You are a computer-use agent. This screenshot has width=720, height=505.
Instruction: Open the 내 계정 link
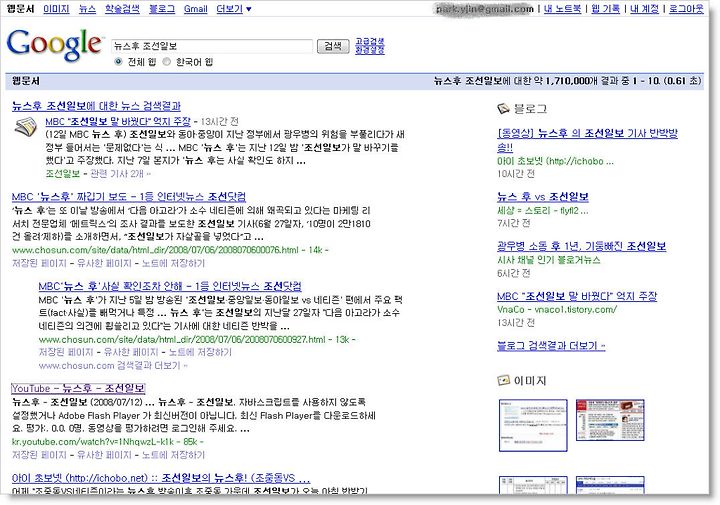pos(644,9)
